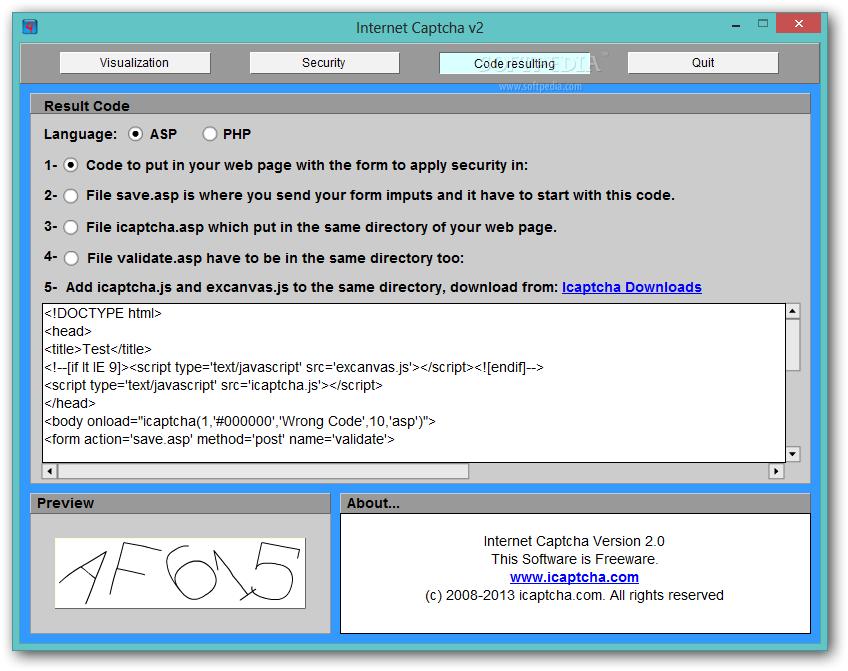Select option 3 icaptcha.asp file code
Image resolution: width=848 pixels, height=671 pixels.
tap(71, 227)
